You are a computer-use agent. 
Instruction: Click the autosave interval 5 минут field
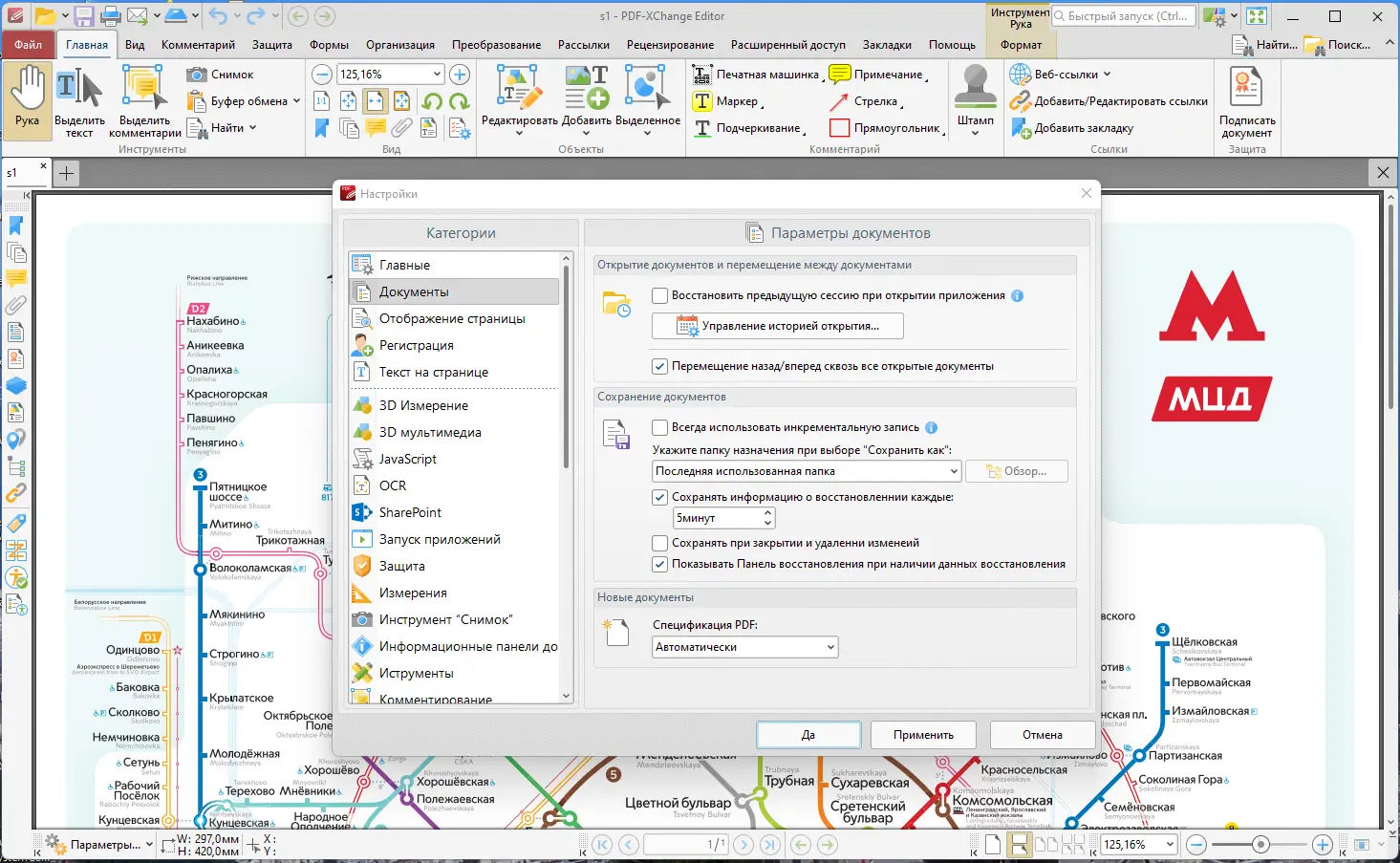[x=718, y=518]
